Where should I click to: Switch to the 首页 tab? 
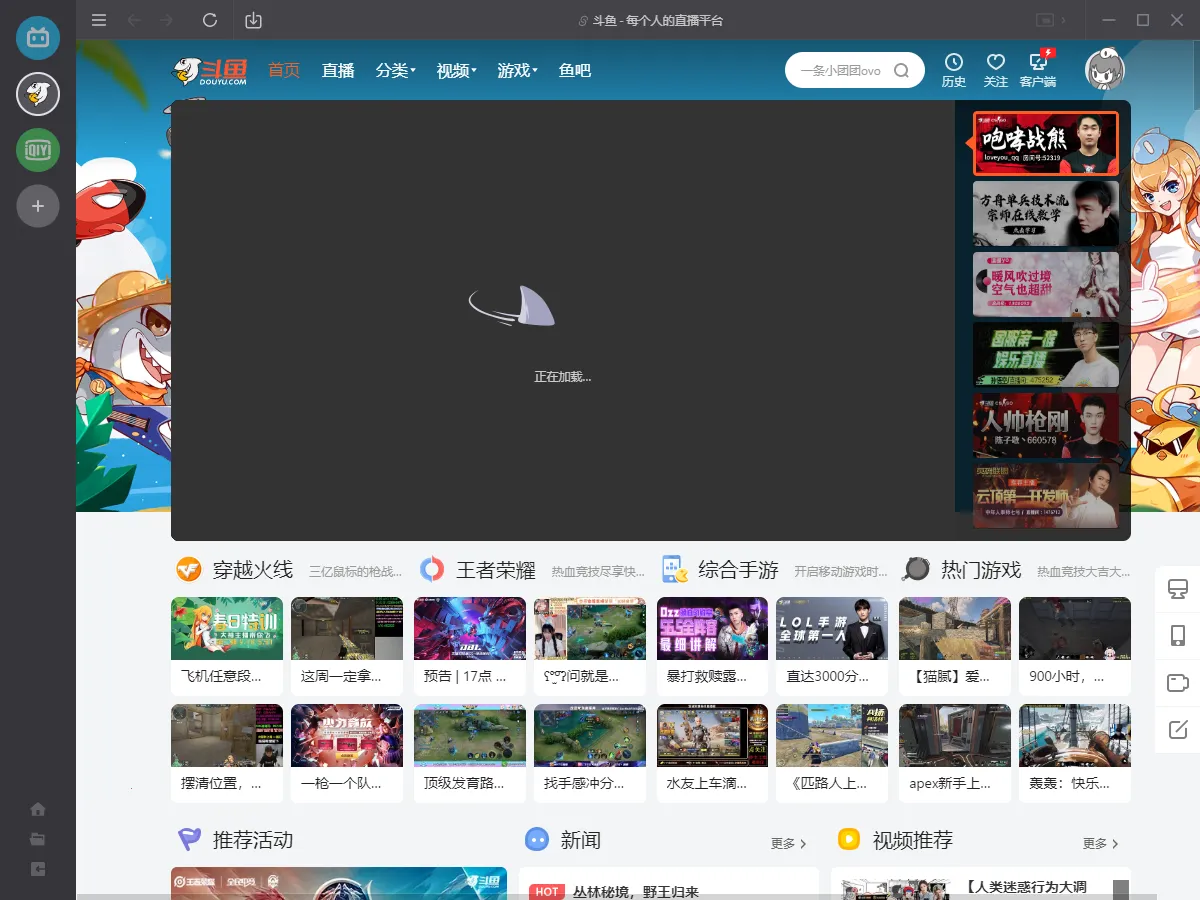click(283, 71)
